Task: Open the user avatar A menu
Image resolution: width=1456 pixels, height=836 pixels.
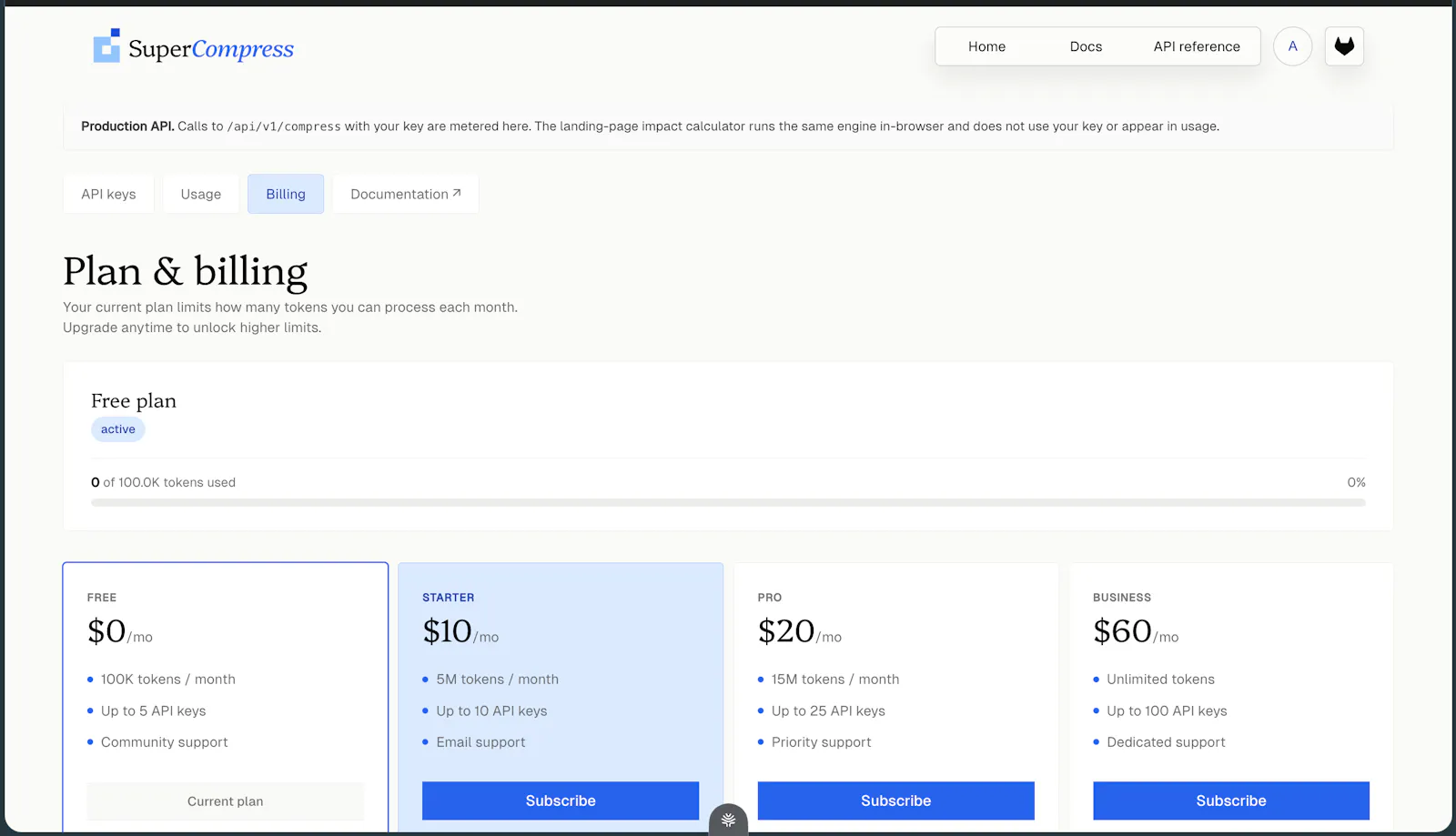Action: 1292,46
